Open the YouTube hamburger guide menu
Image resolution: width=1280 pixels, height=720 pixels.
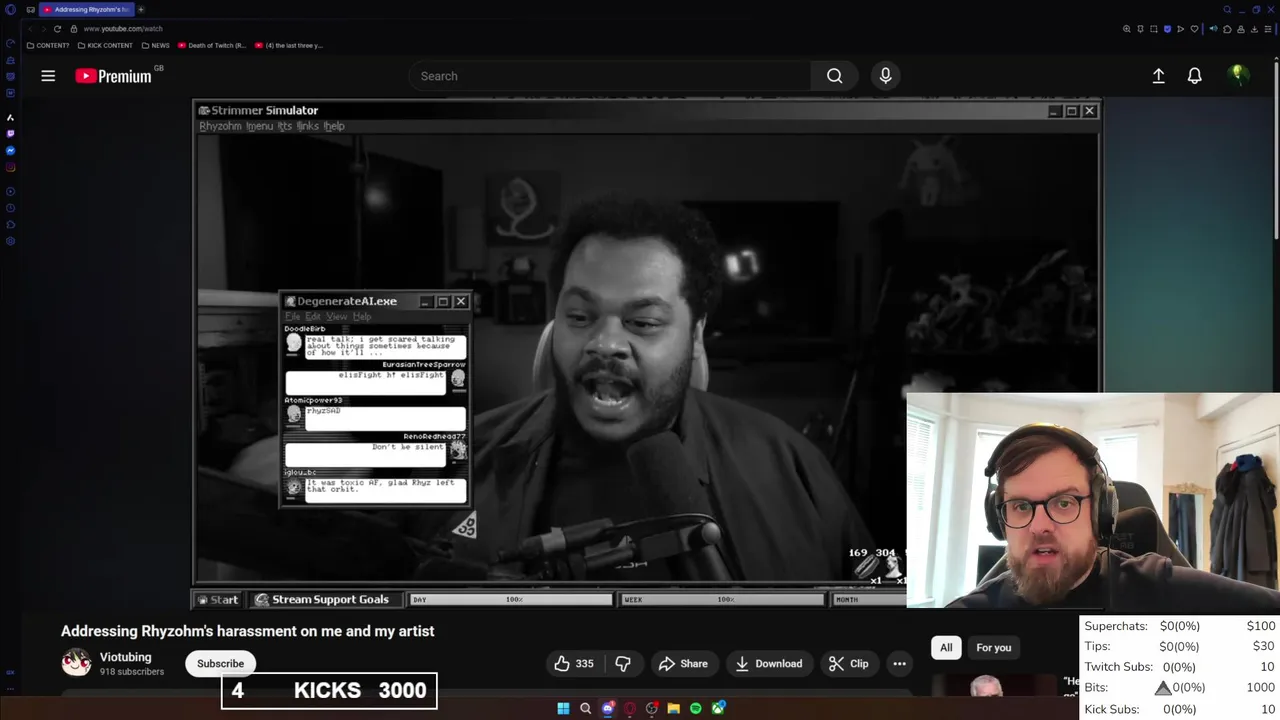(48, 76)
